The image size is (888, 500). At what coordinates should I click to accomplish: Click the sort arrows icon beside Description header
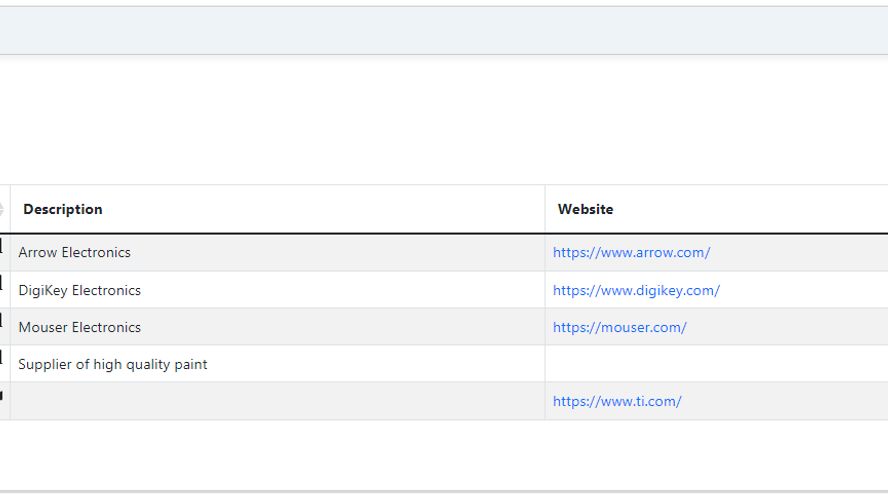[x=2, y=210]
